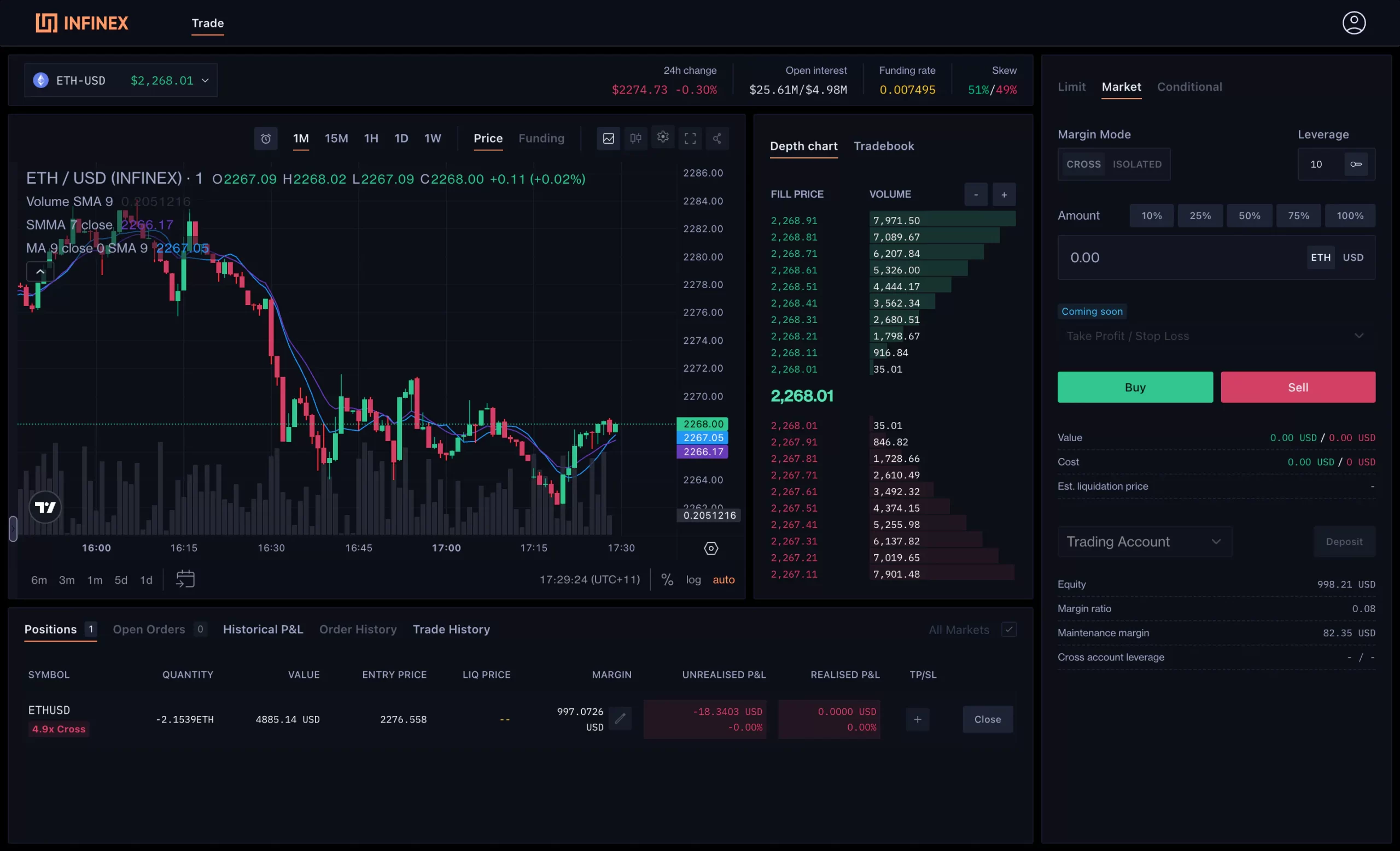
Task: Close the ETHUSD position
Action: (x=987, y=719)
